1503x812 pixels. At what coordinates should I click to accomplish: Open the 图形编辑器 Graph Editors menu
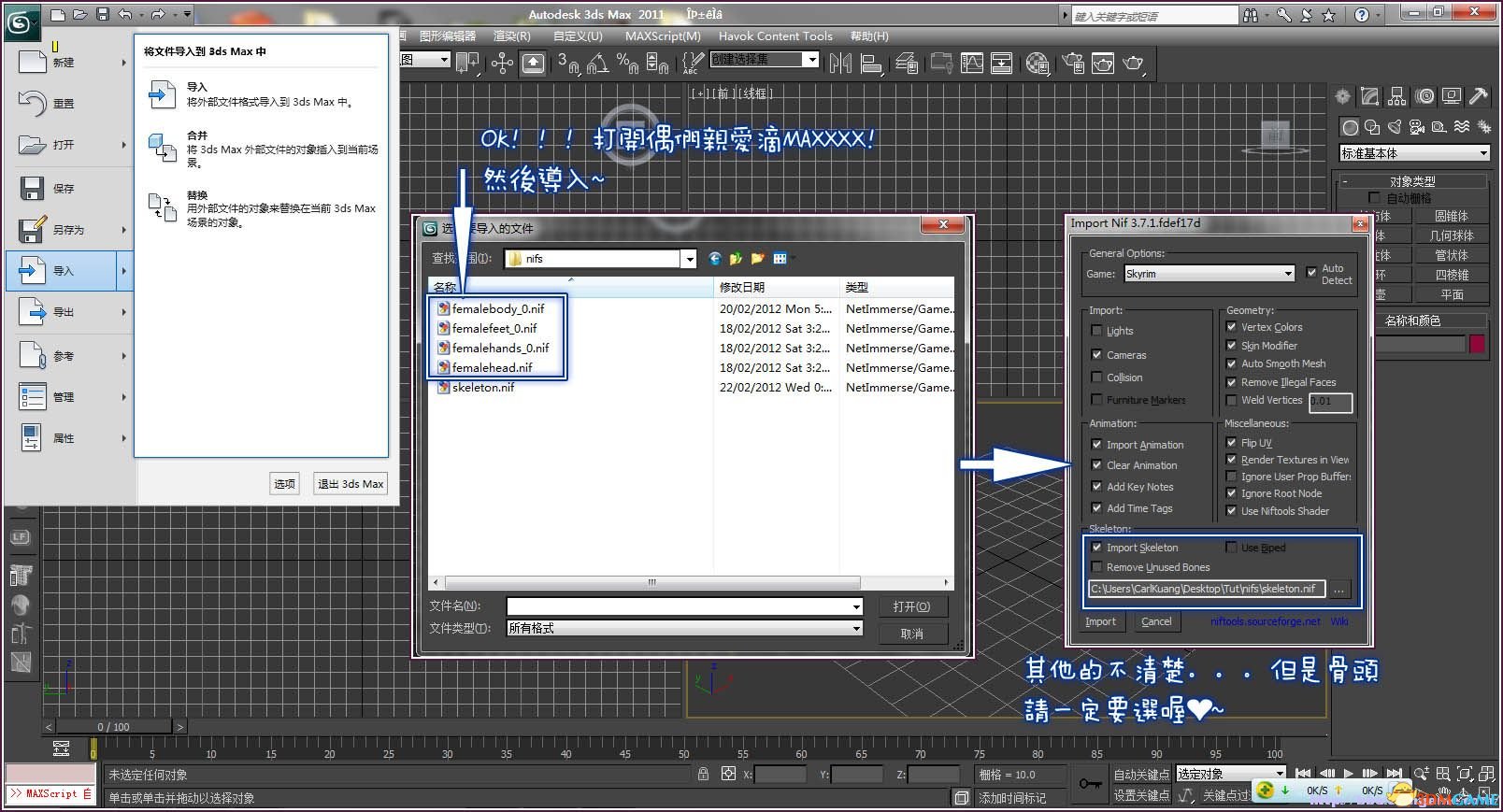447,36
